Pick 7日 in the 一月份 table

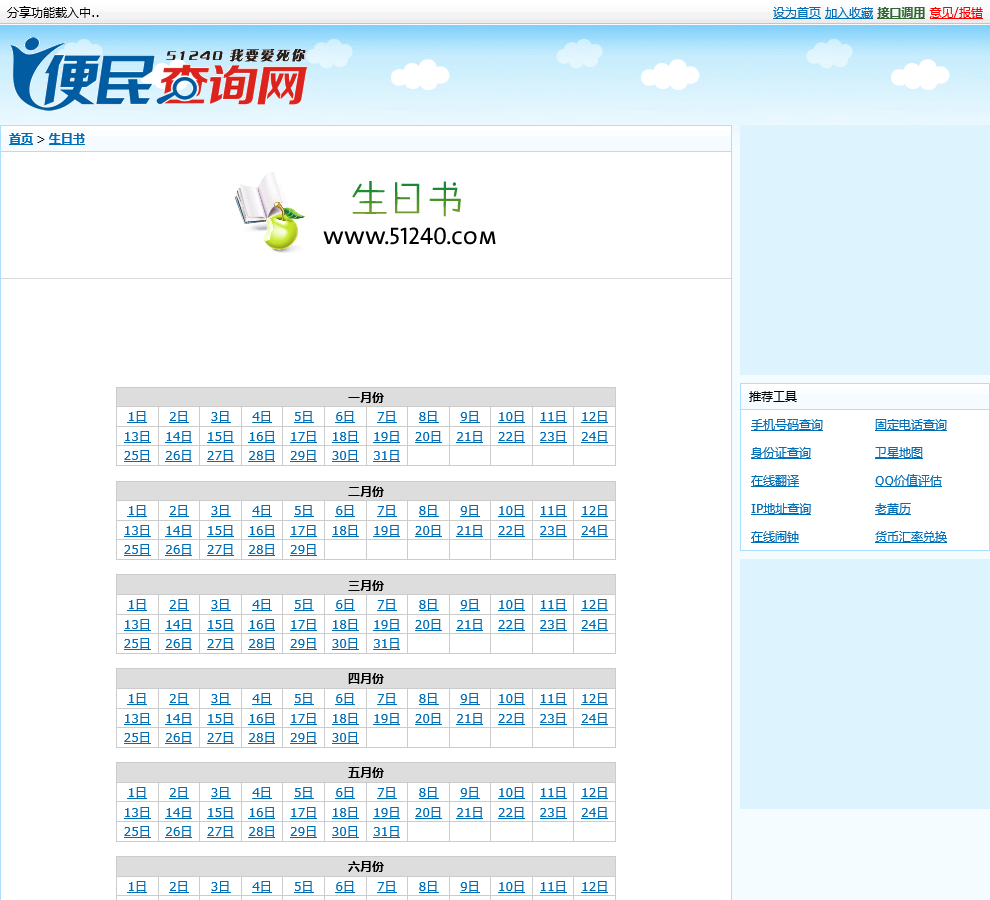tap(386, 417)
